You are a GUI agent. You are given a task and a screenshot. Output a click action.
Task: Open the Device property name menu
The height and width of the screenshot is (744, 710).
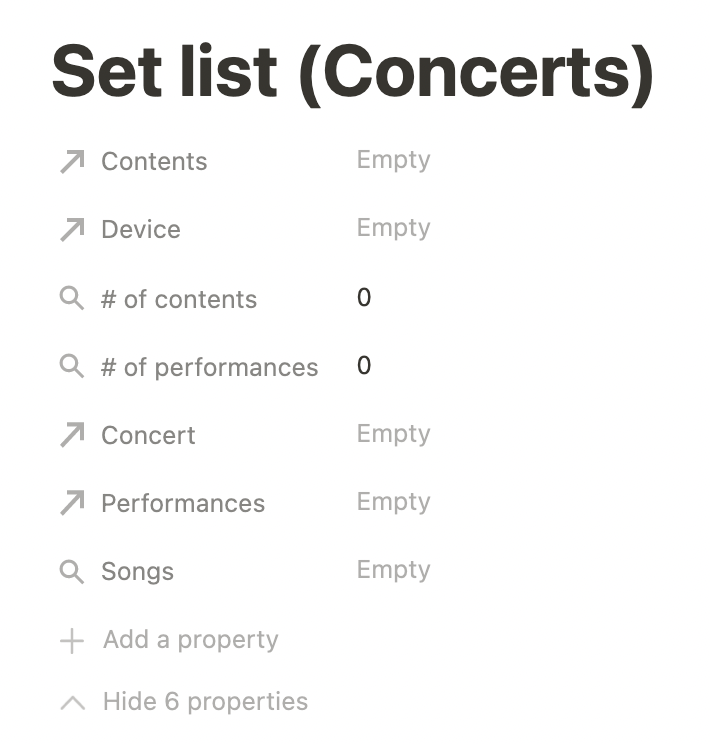tap(141, 230)
